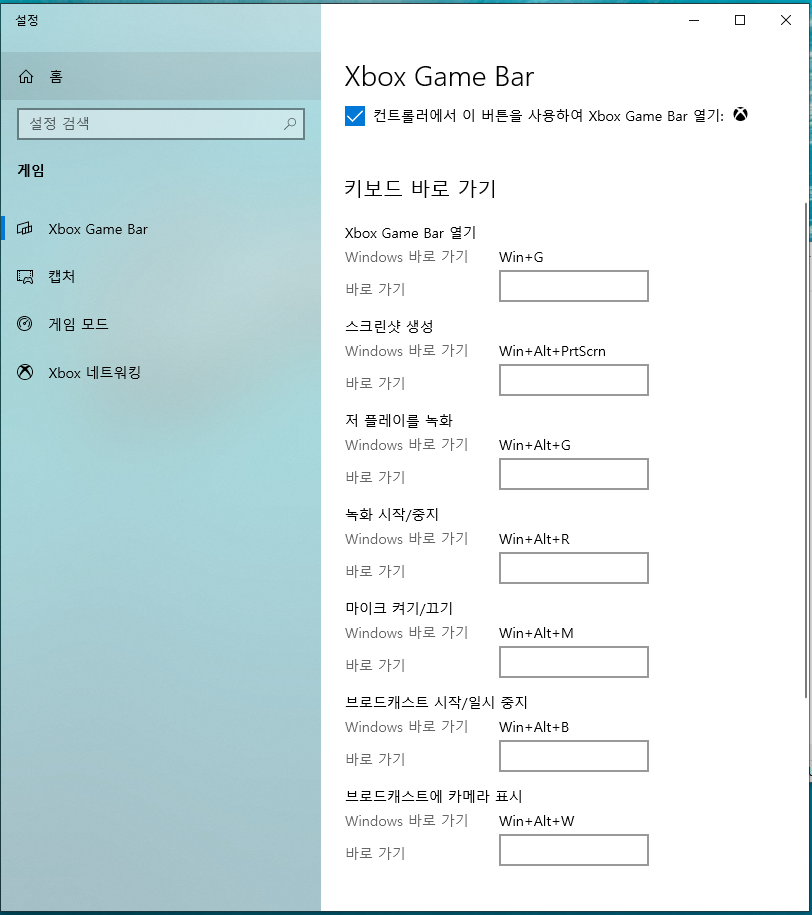Open 홈 settings page
The width and height of the screenshot is (812, 915).
[161, 76]
